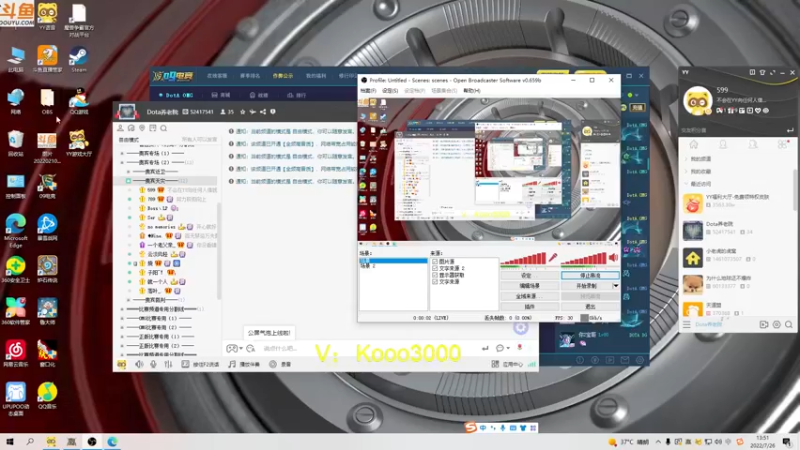Click YY skin shirt icon in title bar

point(762,72)
